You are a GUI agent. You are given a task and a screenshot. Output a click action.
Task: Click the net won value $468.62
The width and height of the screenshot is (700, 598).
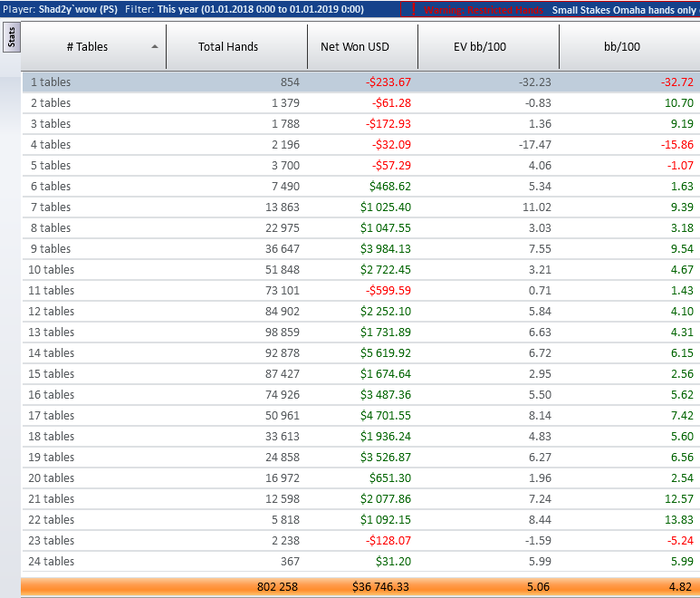(390, 186)
